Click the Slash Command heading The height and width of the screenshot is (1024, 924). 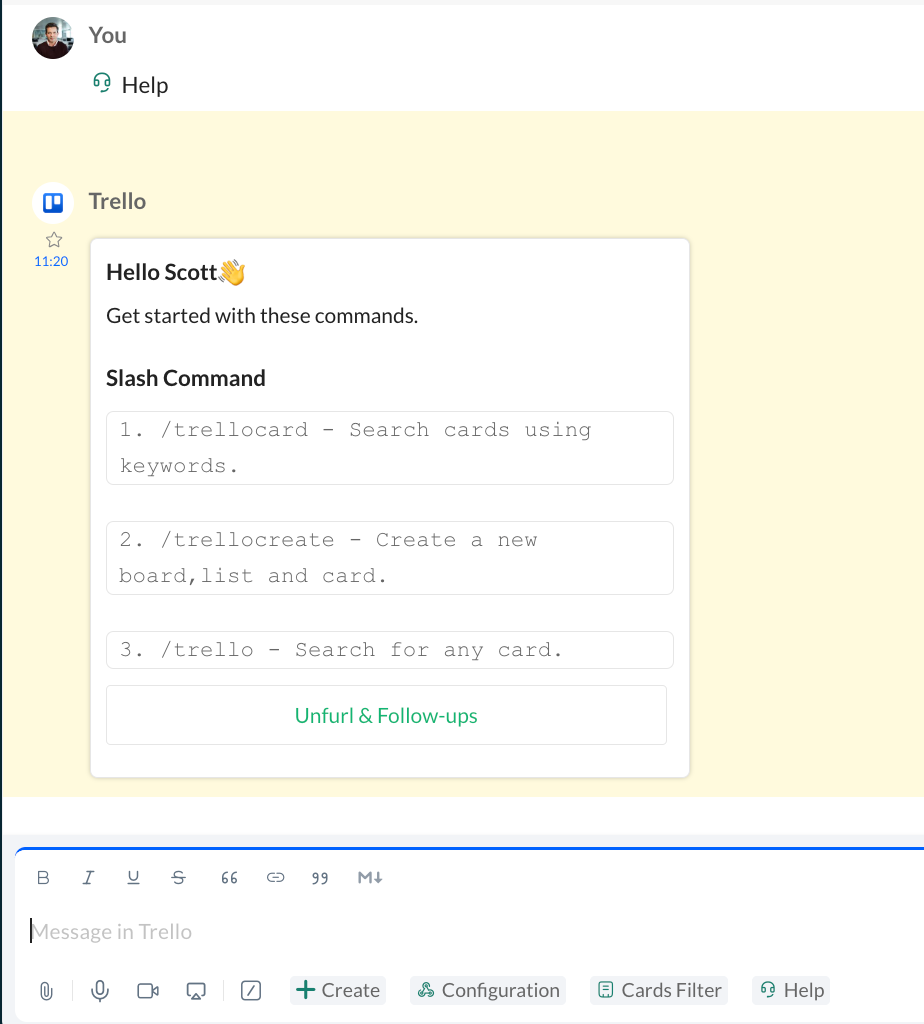pyautogui.click(x=186, y=378)
